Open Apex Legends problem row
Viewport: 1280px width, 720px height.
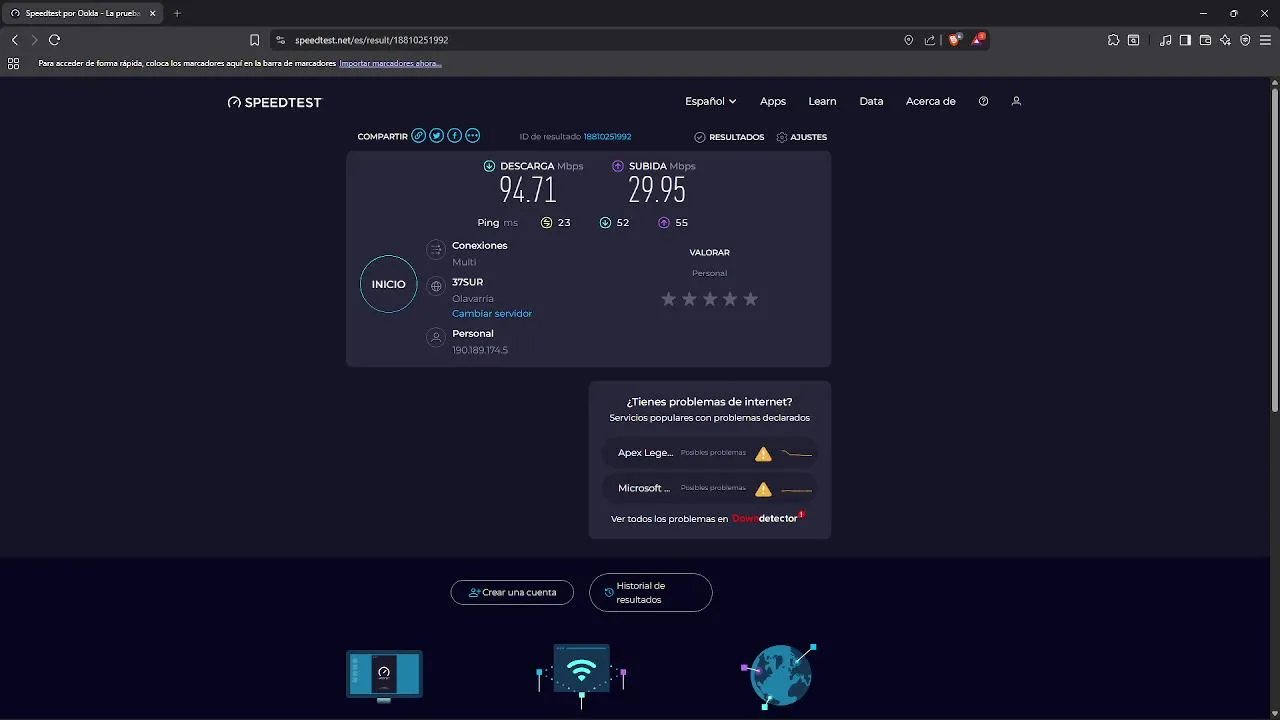(709, 453)
